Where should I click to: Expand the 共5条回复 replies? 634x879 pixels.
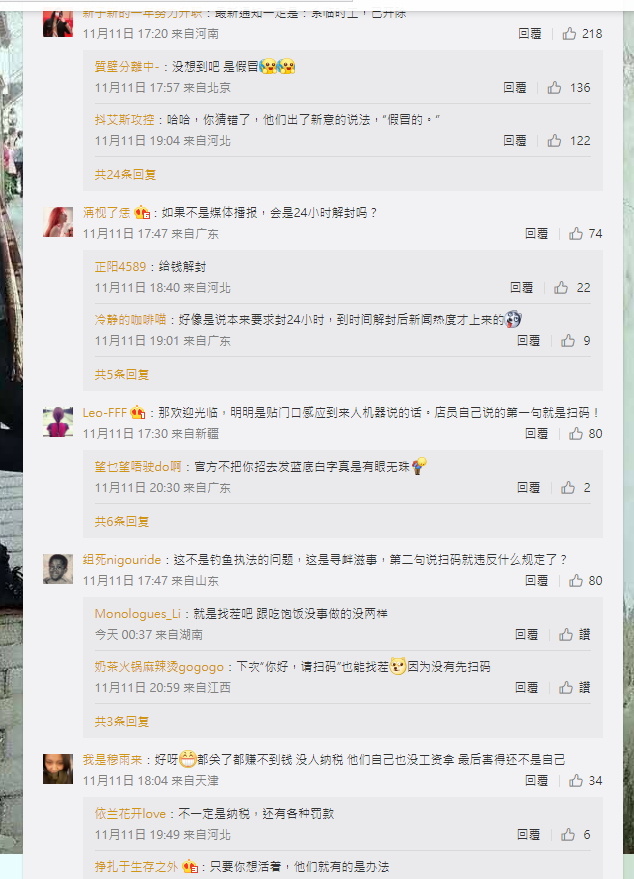(122, 374)
